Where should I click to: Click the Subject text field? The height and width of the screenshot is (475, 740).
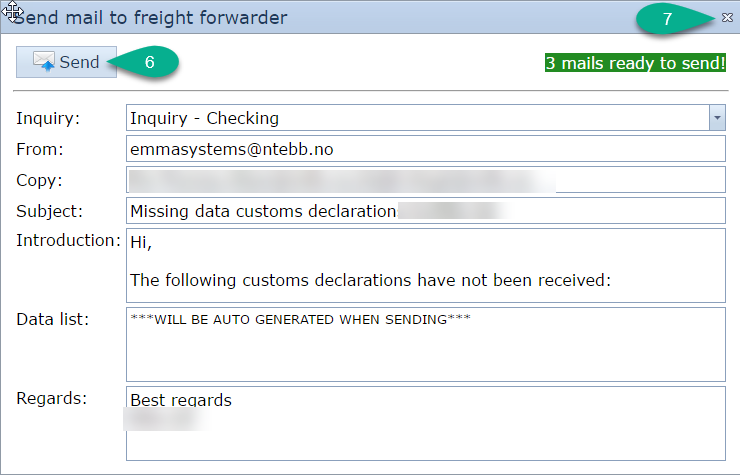coord(425,211)
